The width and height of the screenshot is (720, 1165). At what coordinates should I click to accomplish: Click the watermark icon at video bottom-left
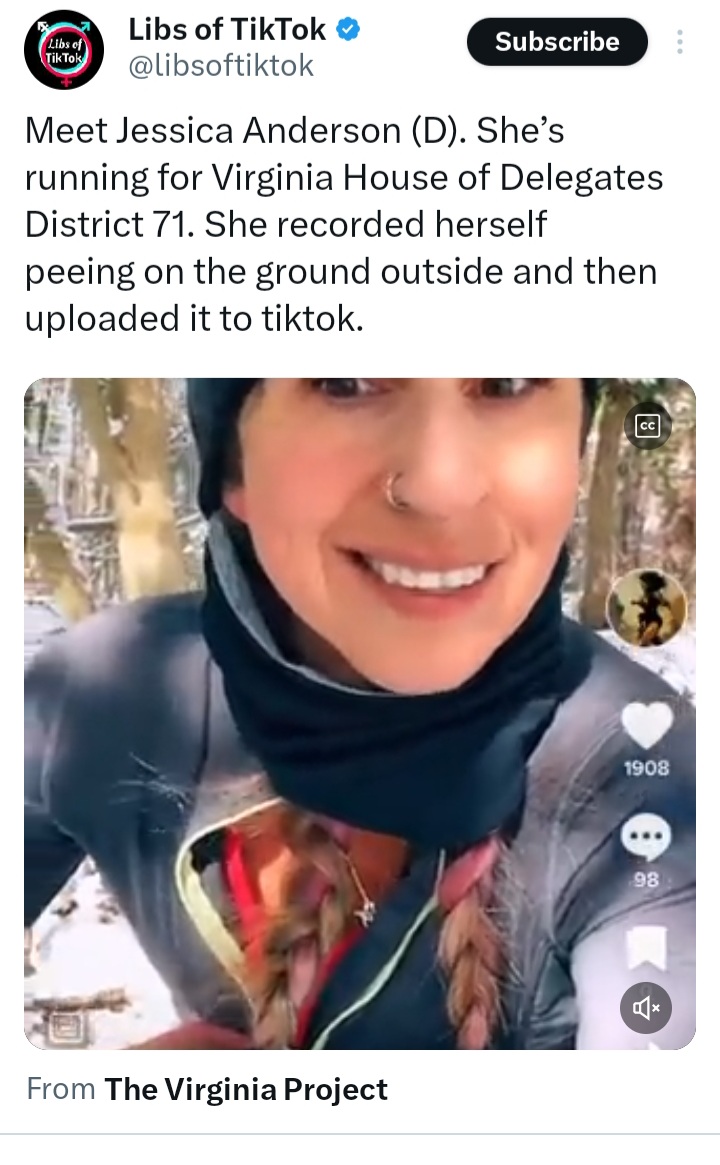pos(66,1028)
